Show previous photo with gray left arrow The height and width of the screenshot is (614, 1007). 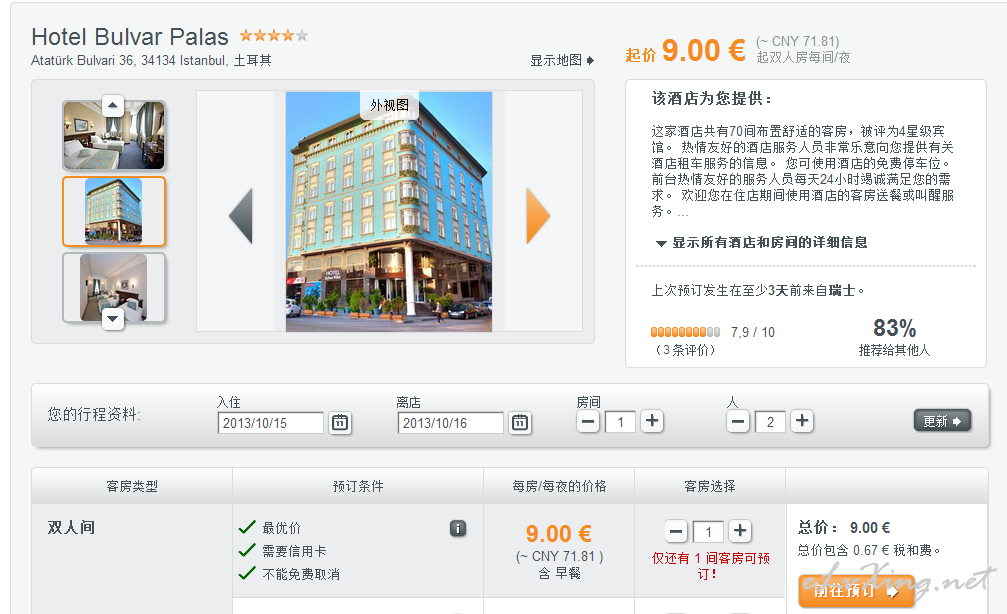coord(241,216)
